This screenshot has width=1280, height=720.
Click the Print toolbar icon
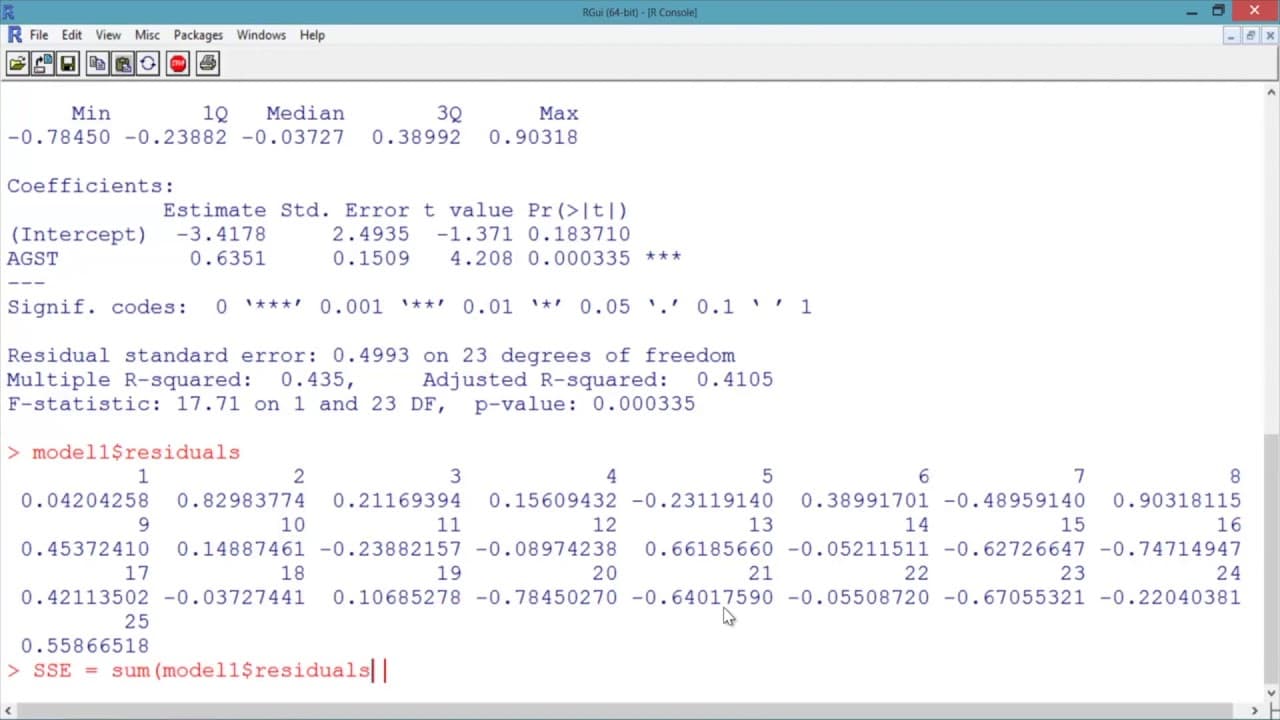[207, 64]
